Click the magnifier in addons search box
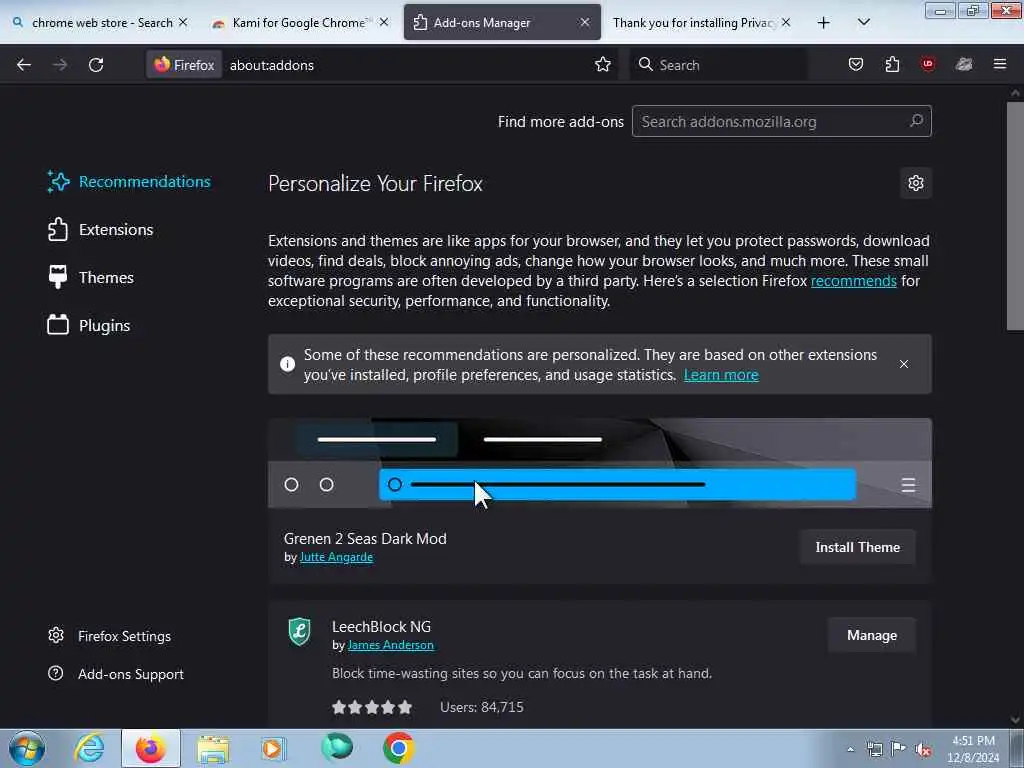 point(916,121)
